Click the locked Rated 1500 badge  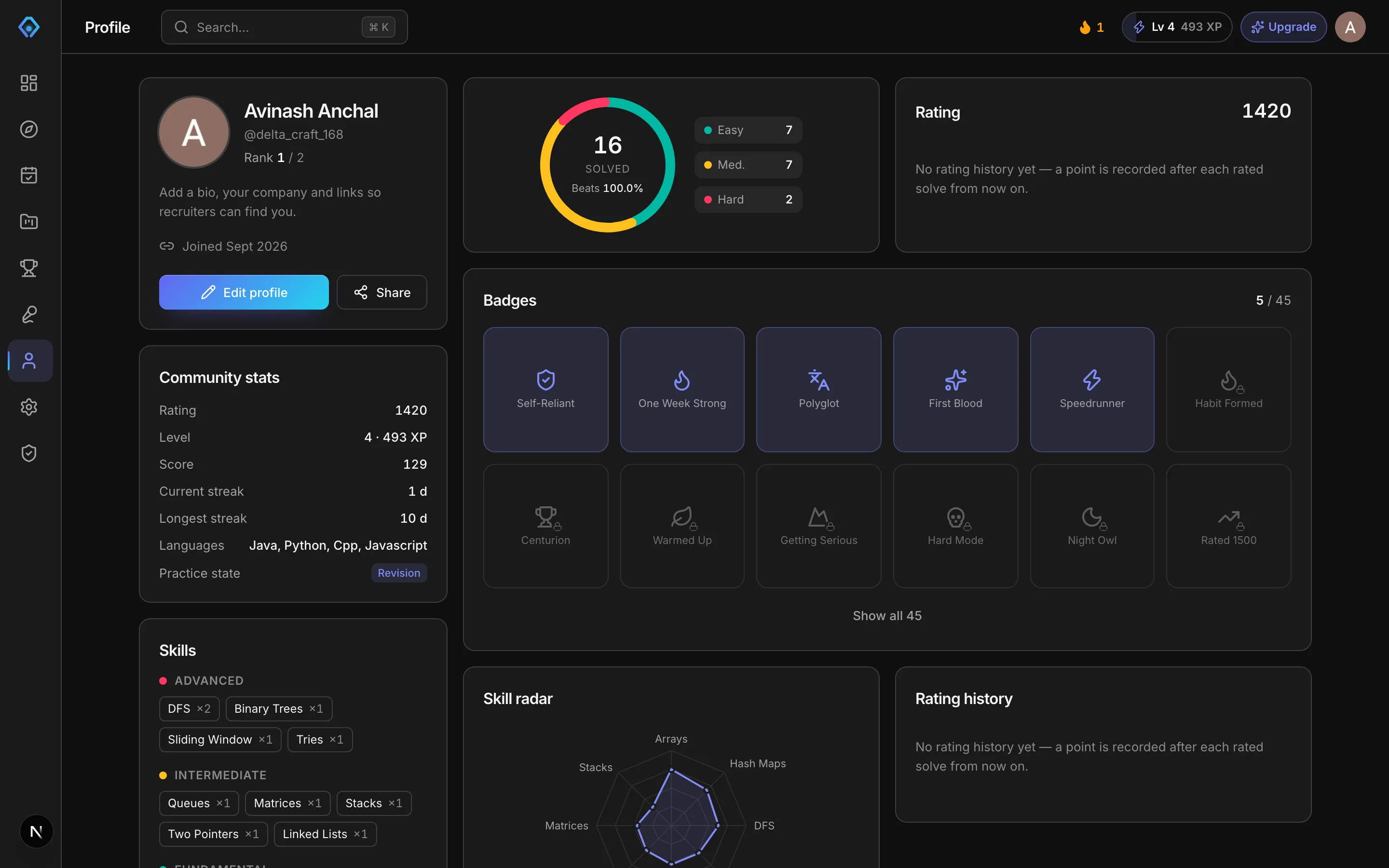[1228, 526]
